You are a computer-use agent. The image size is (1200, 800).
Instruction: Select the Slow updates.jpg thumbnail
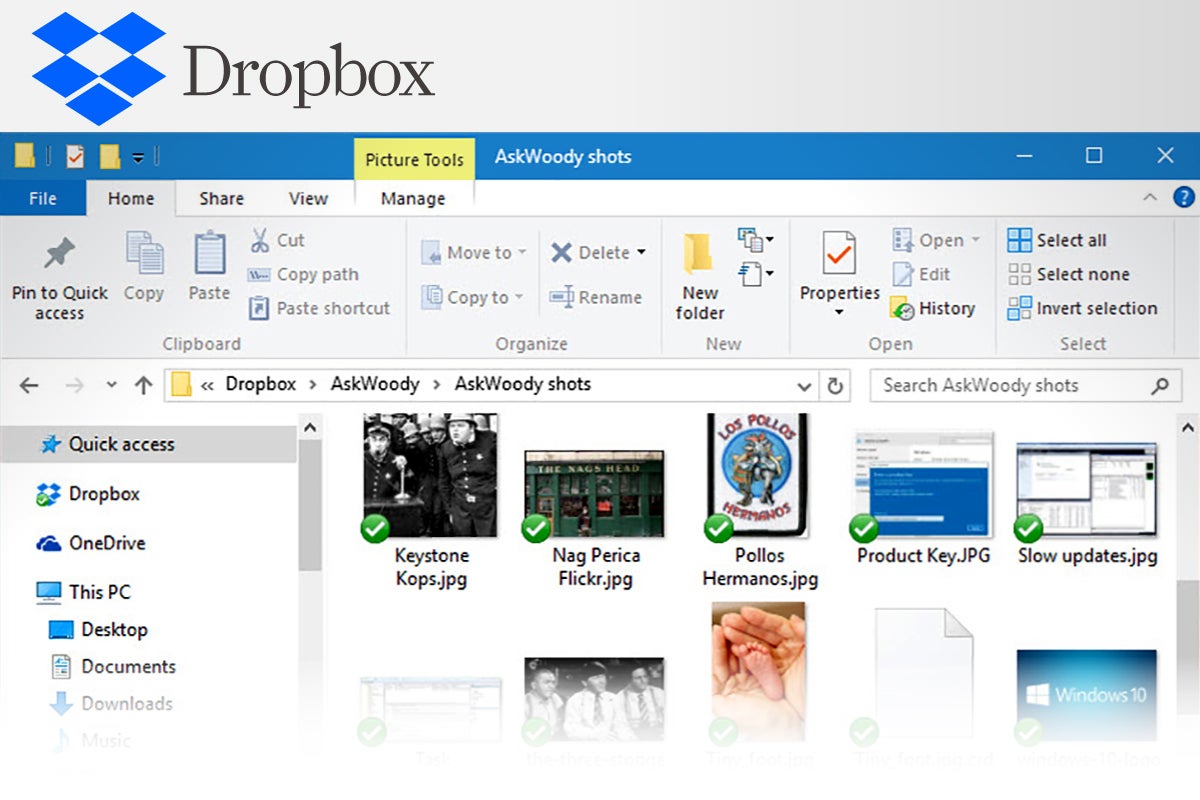[1086, 490]
